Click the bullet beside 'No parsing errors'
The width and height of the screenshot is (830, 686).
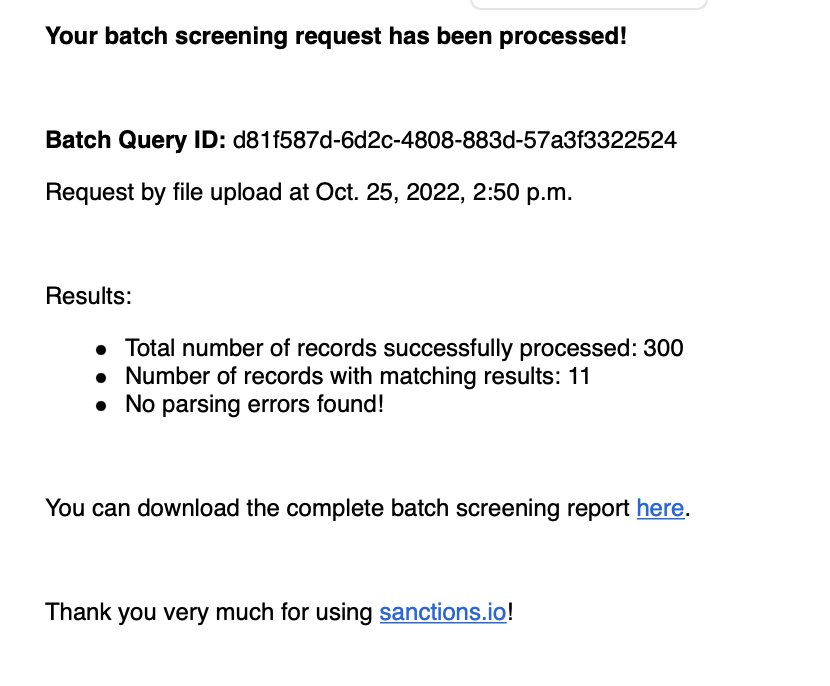click(x=101, y=406)
